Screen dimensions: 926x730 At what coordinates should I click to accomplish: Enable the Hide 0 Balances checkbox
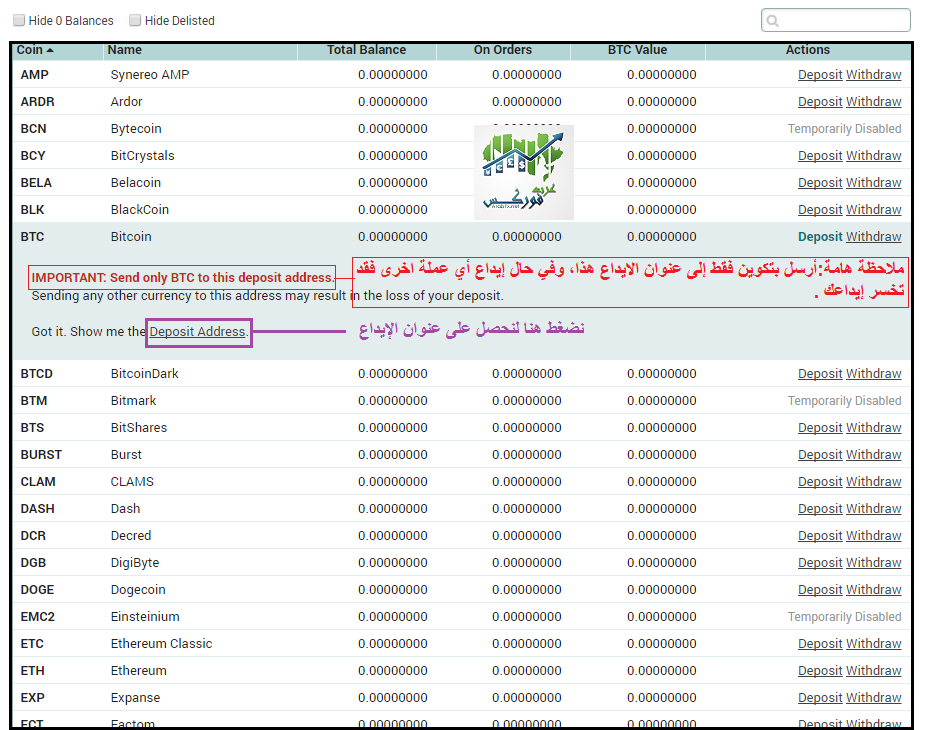[19, 20]
